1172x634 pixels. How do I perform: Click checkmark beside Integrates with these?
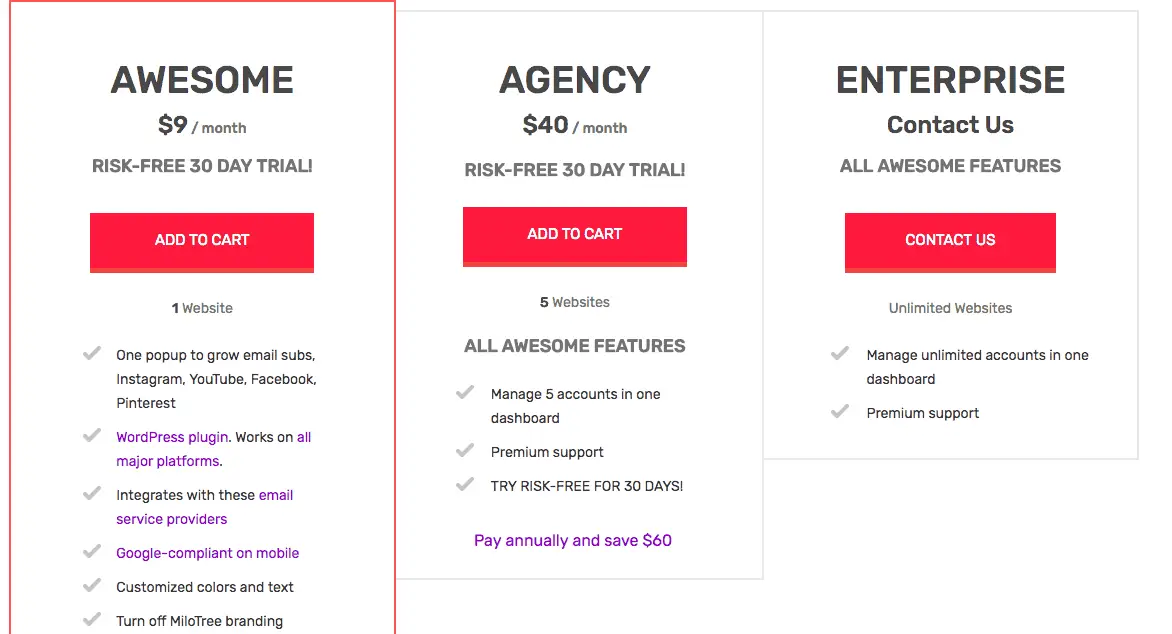pyautogui.click(x=92, y=493)
